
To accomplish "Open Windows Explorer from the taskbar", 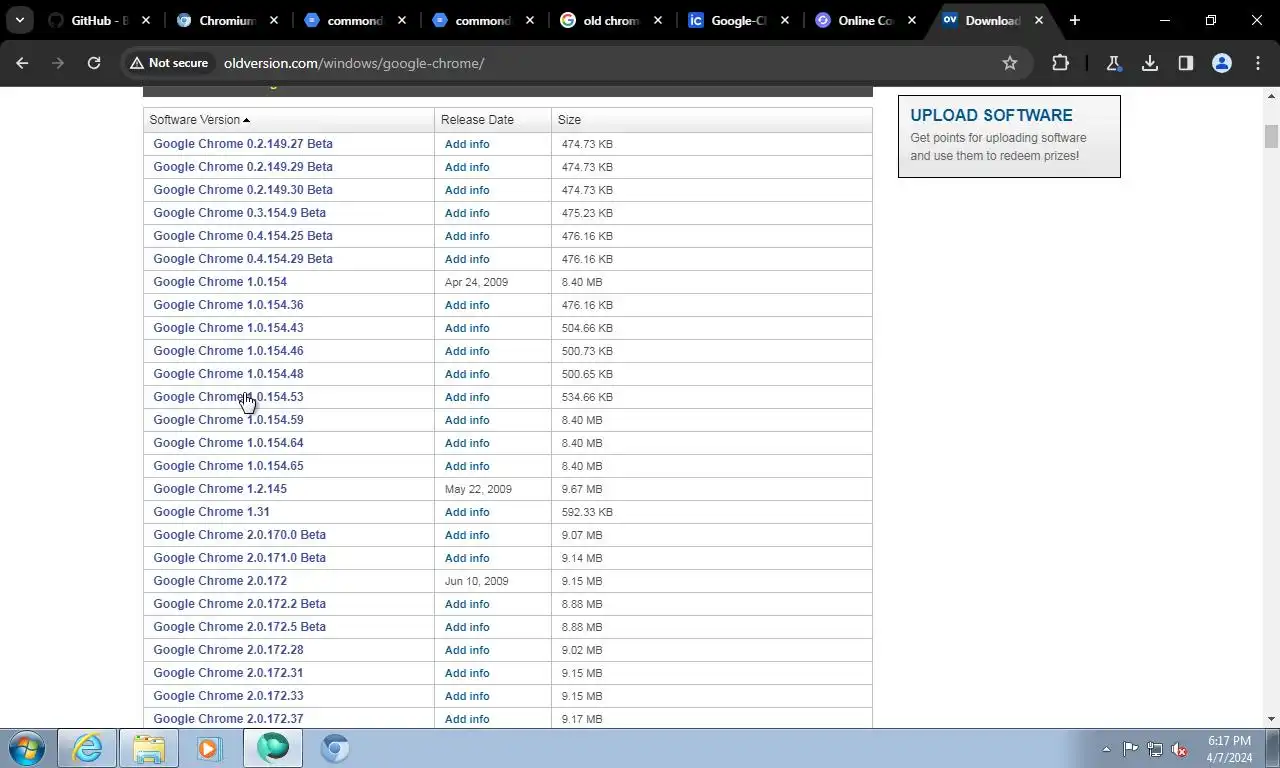I will 149,748.
